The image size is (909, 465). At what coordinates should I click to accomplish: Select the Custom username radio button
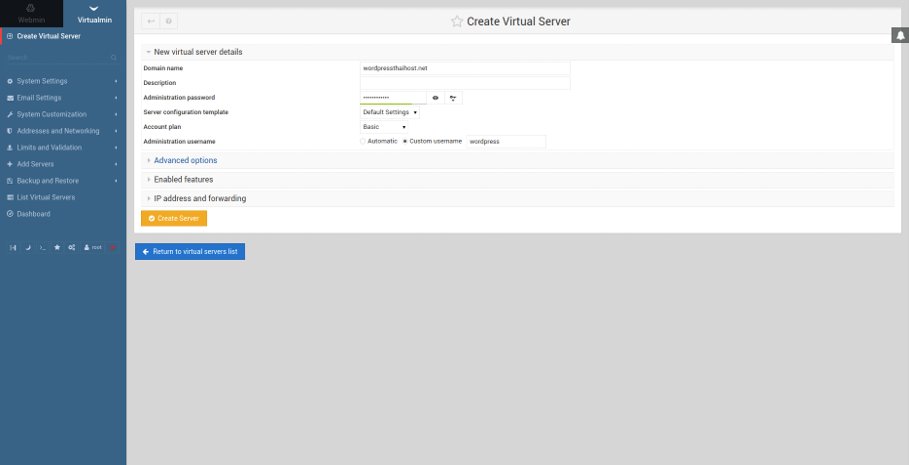tap(405, 141)
